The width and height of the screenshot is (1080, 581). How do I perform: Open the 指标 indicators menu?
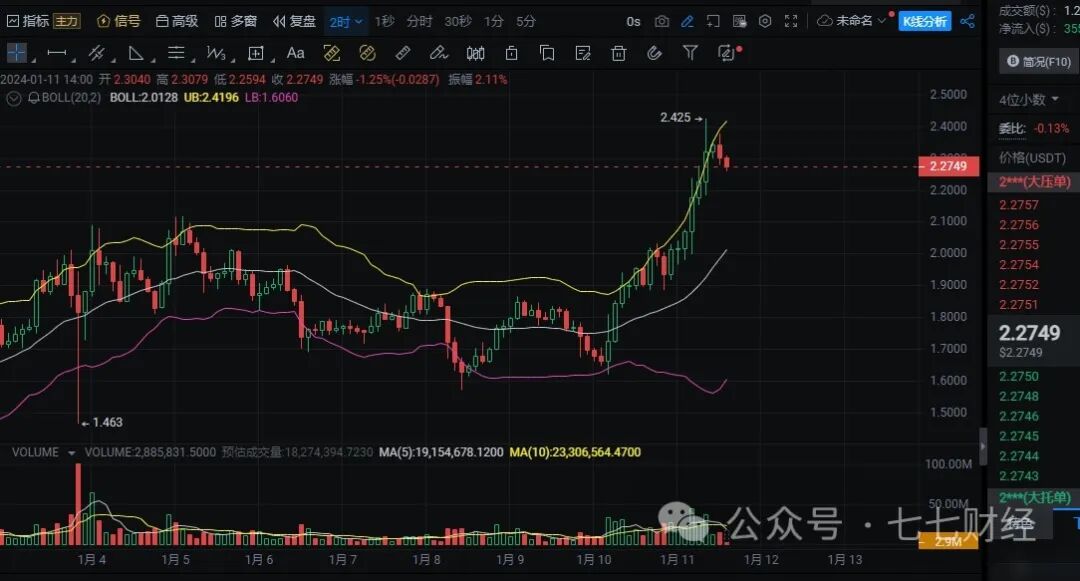(x=28, y=21)
